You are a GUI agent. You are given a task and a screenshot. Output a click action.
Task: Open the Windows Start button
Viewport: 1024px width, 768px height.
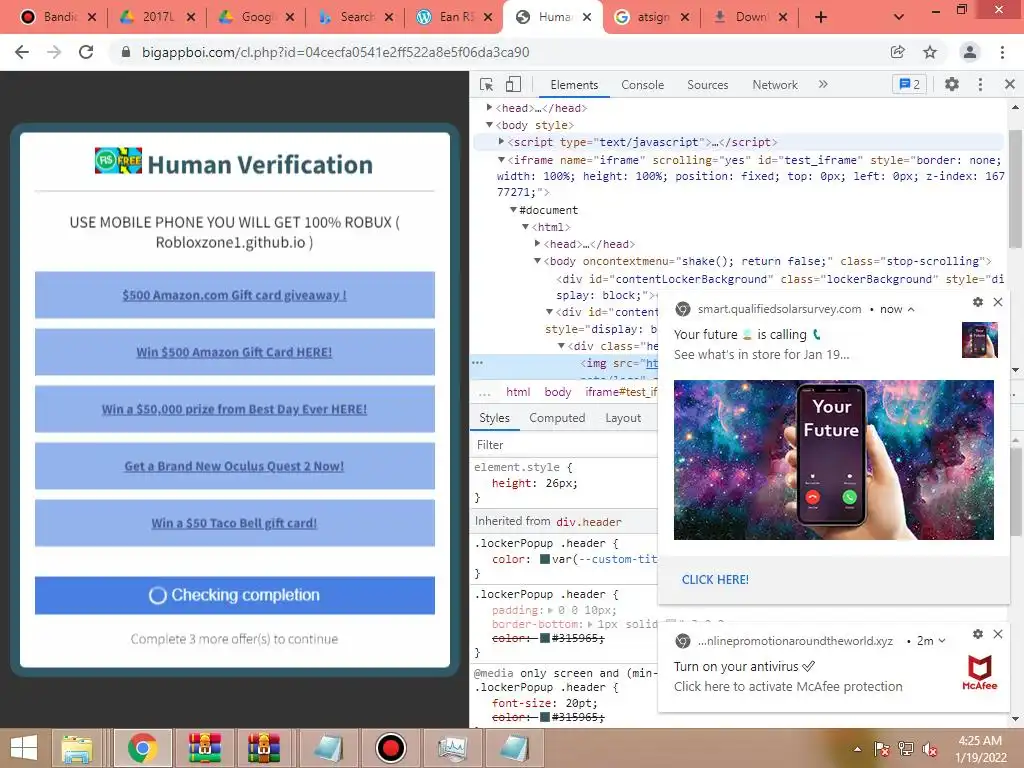24,748
